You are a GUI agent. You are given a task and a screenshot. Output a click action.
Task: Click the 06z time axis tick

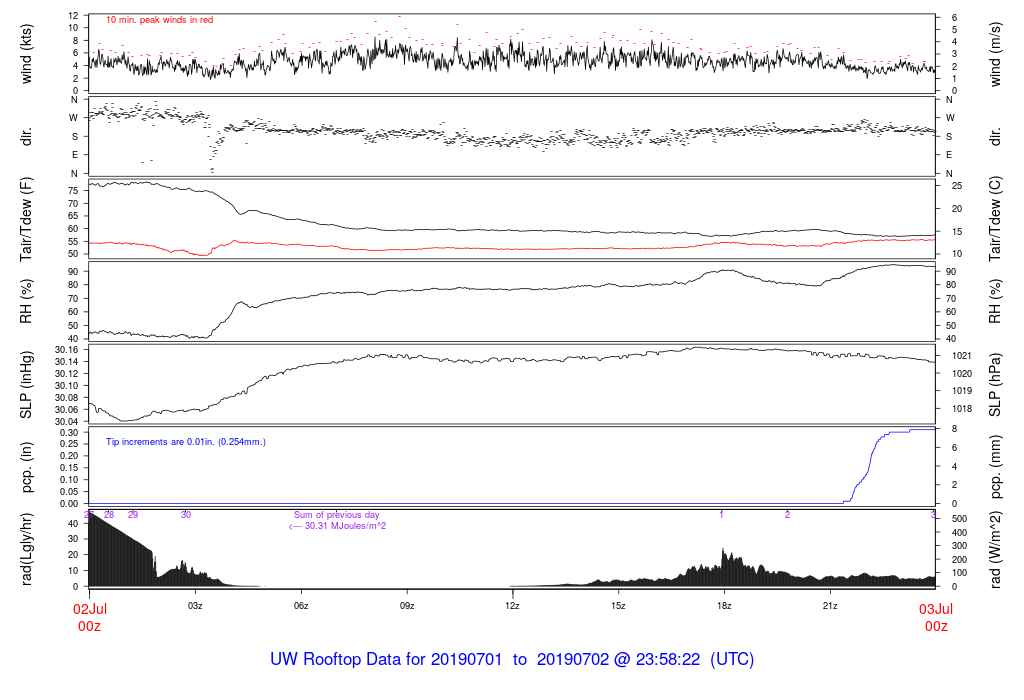[301, 605]
